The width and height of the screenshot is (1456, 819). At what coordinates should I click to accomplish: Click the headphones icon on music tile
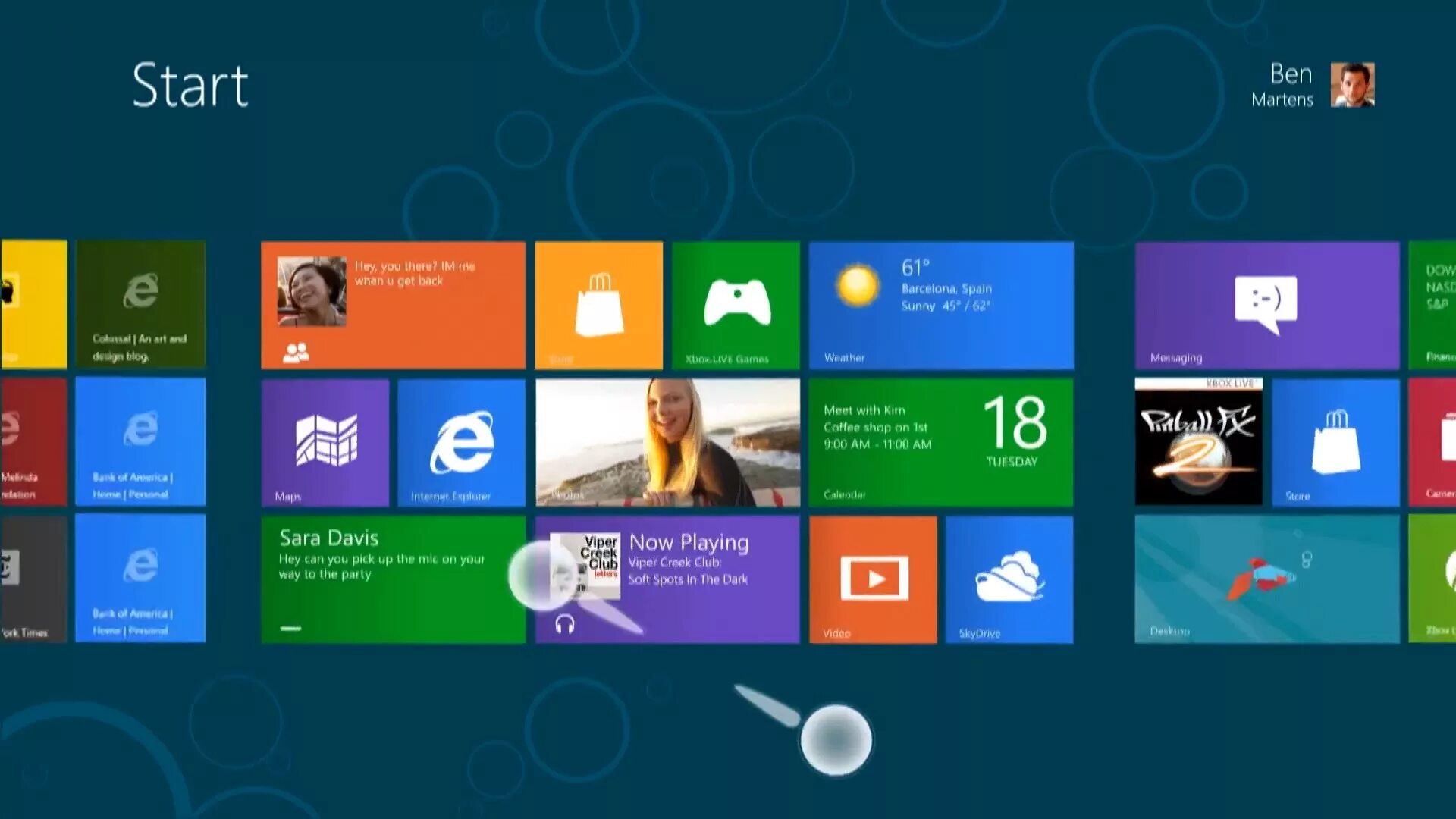point(565,624)
